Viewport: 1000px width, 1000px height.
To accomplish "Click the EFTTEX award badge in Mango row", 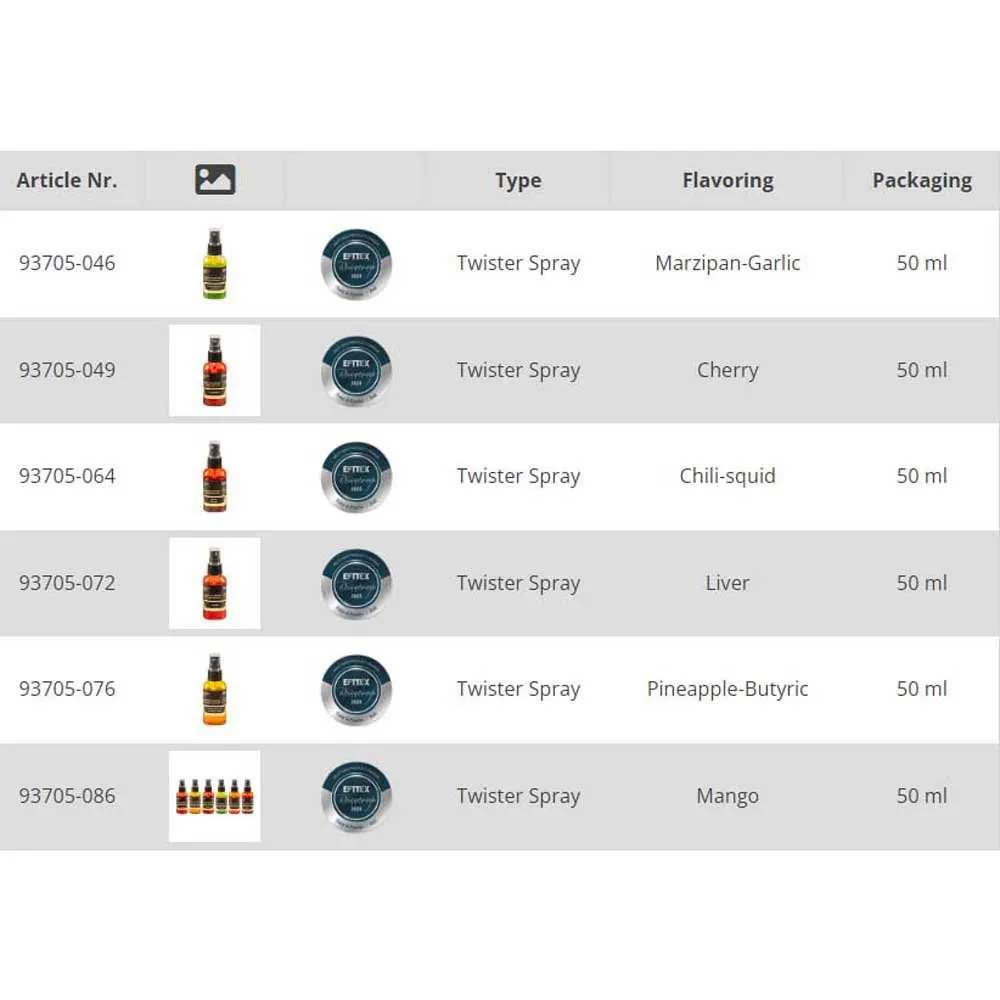I will pos(356,796).
